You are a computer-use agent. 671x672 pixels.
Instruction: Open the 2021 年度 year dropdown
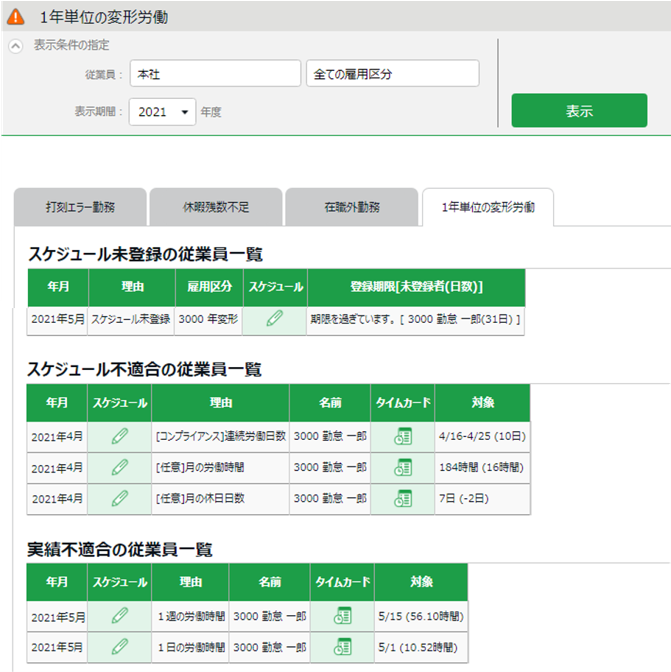click(x=162, y=112)
